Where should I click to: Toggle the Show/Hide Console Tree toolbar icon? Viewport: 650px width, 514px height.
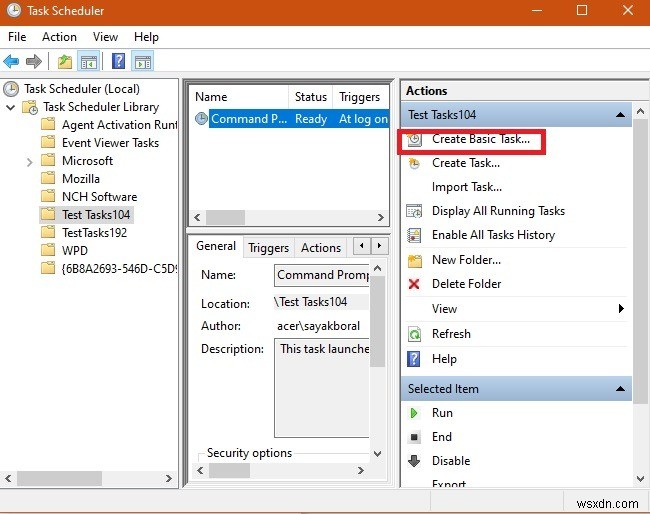[x=88, y=62]
